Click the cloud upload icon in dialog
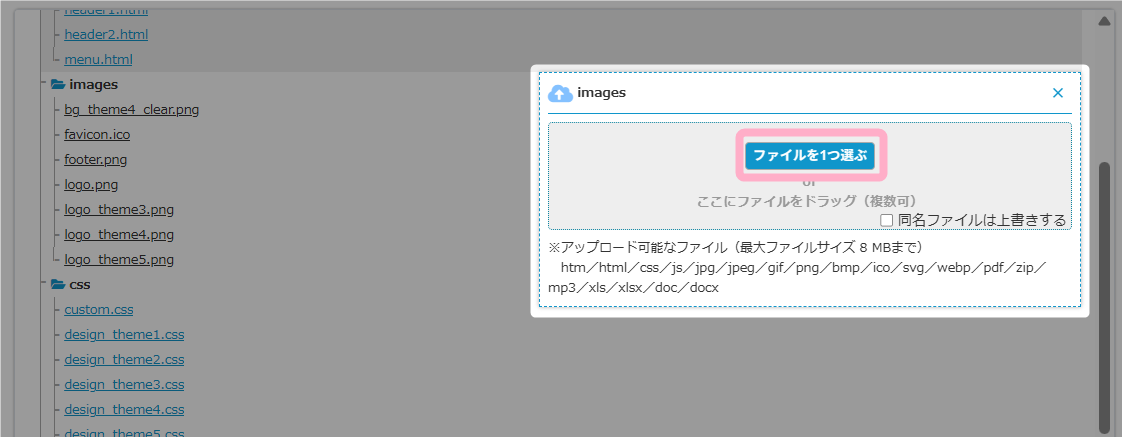 click(x=560, y=93)
